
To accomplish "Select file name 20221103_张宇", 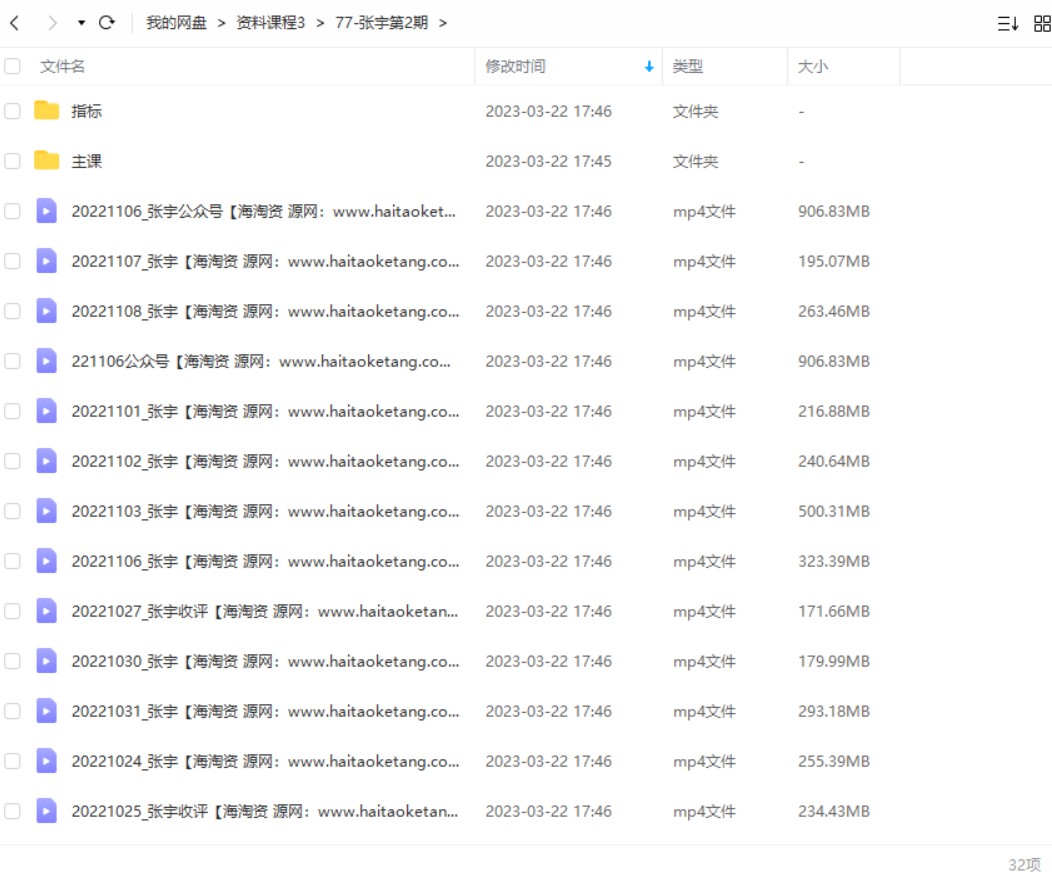I will pos(265,512).
